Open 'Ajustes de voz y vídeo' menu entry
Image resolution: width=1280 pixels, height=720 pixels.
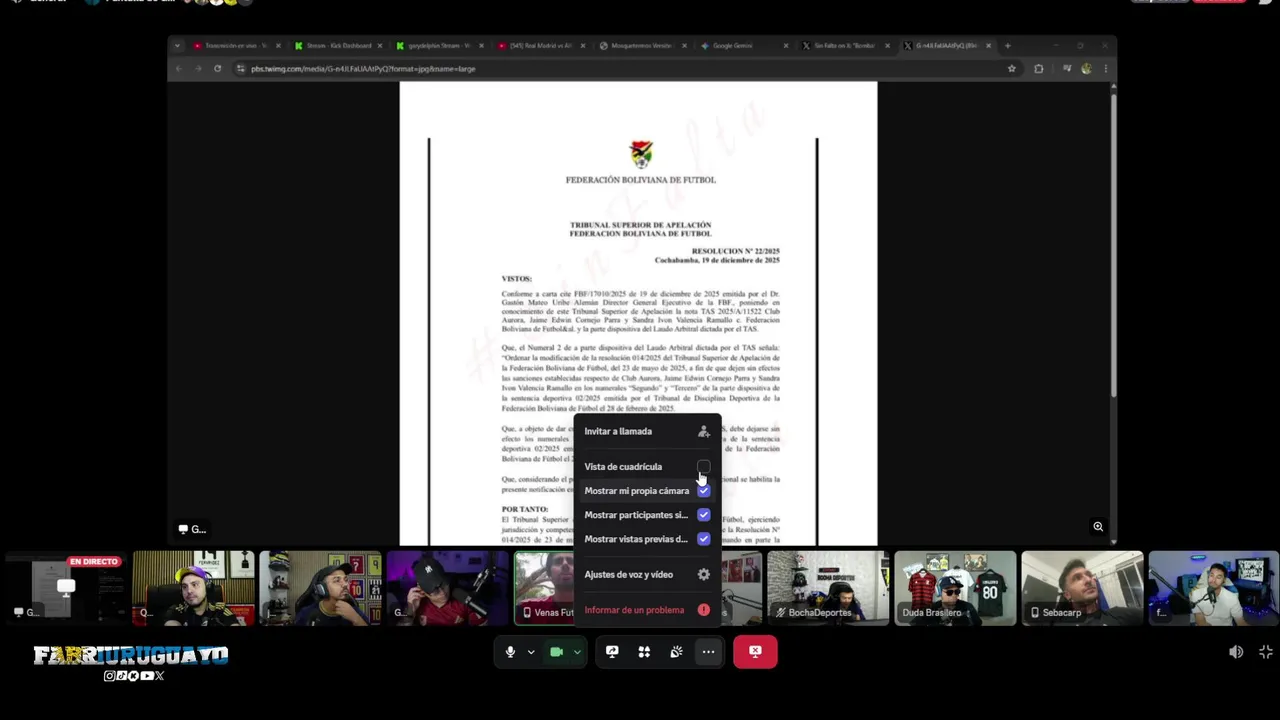click(x=647, y=574)
